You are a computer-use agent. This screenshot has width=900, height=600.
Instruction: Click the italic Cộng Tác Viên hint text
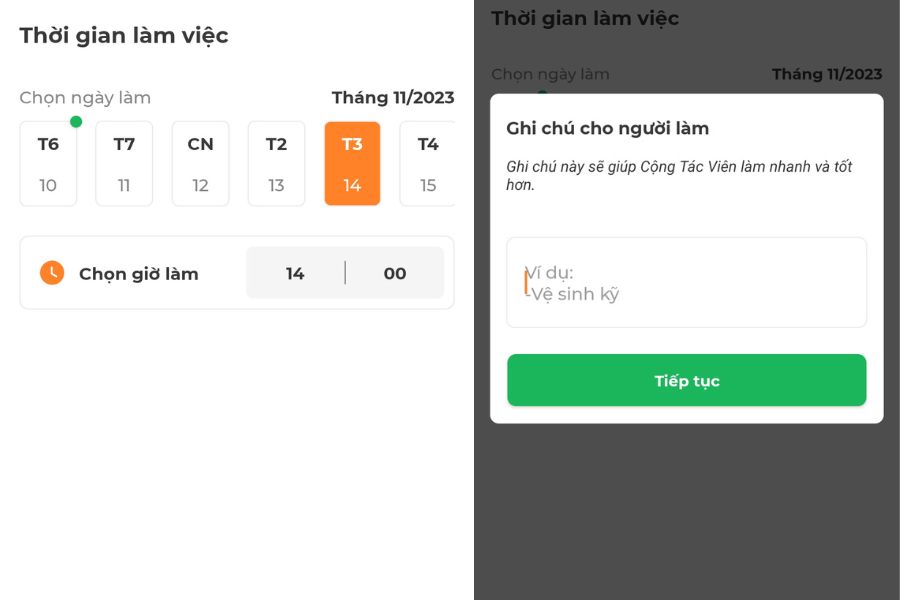(x=679, y=175)
